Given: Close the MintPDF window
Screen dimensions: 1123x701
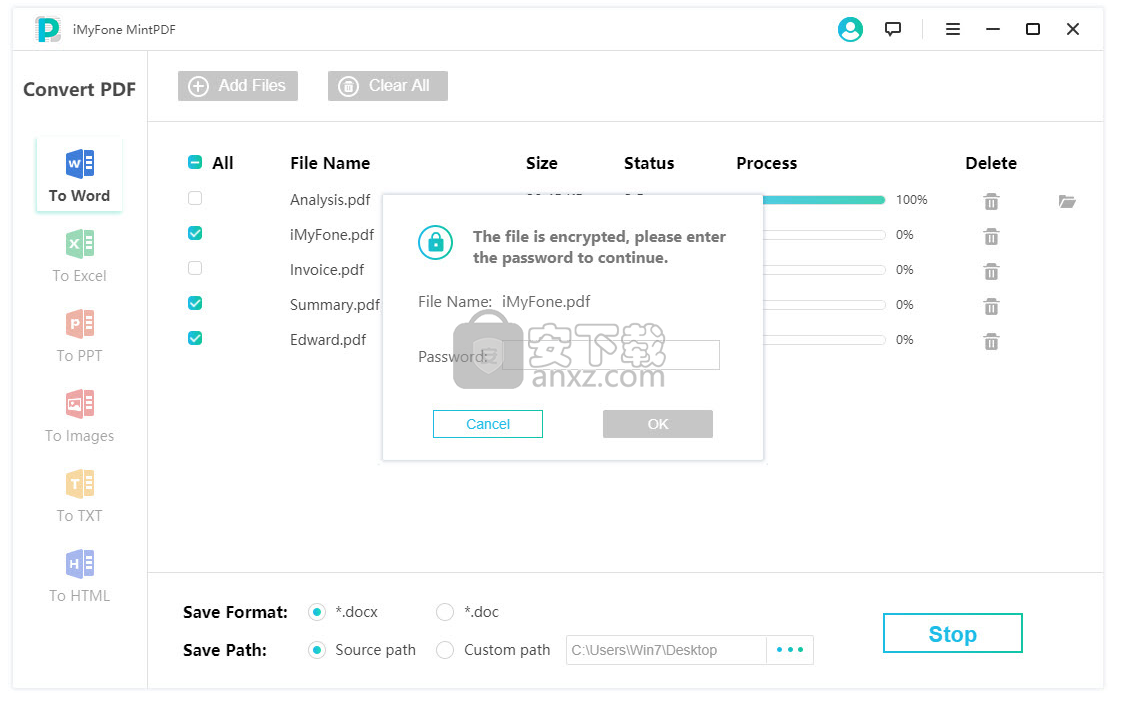Looking at the screenshot, I should 1073,29.
